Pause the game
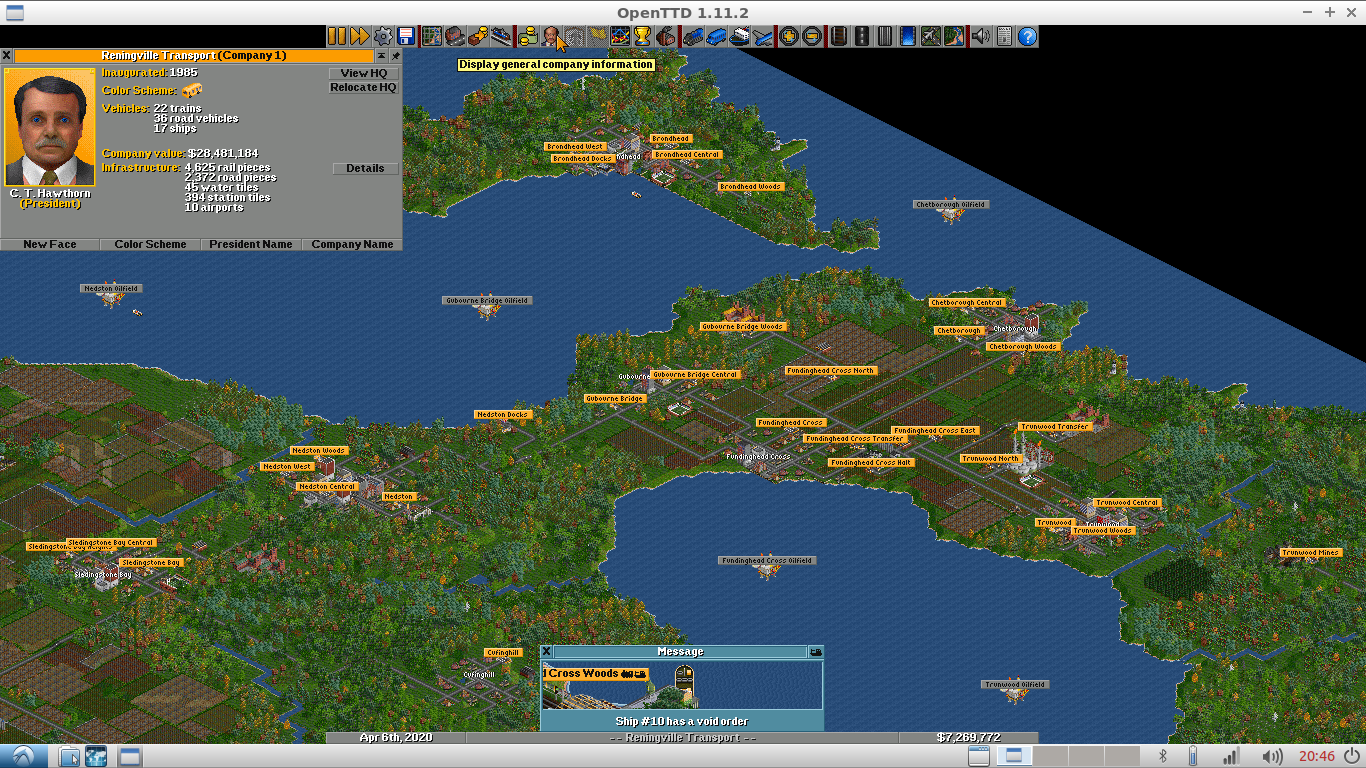The image size is (1366, 768). point(337,36)
